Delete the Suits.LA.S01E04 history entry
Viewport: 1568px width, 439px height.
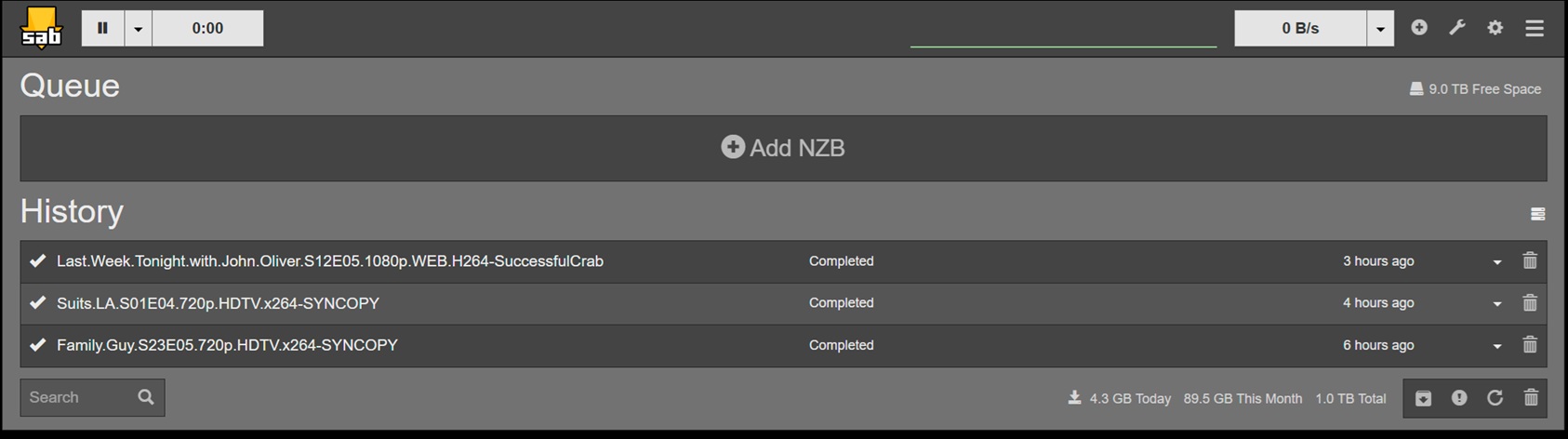(x=1530, y=303)
